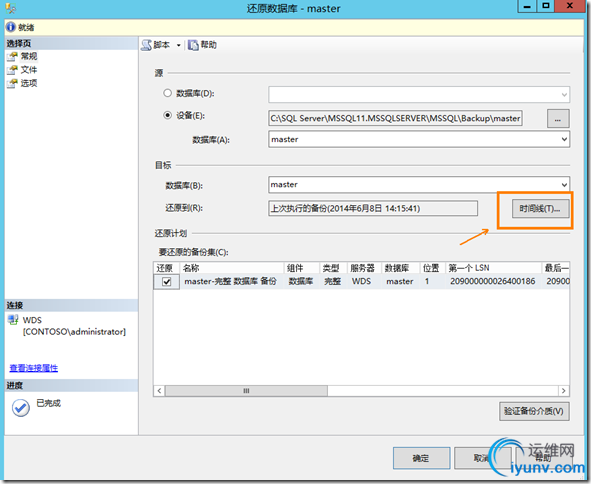Click the 脚本 script button
Screen dimensions: 591x484
point(156,45)
